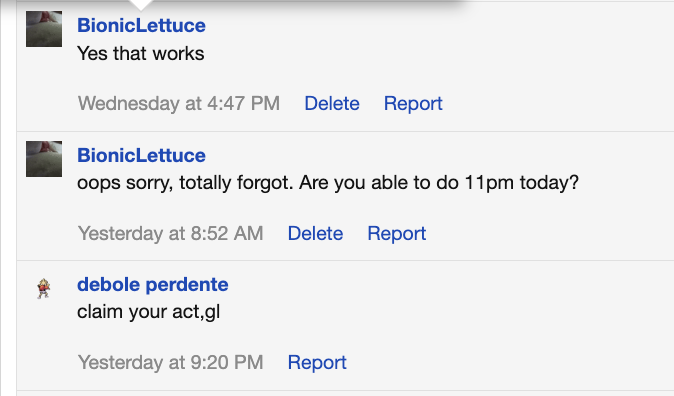Click BionicLettuce avatar beside "Yes that works"
Image resolution: width=674 pixels, height=396 pixels.
tap(44, 29)
